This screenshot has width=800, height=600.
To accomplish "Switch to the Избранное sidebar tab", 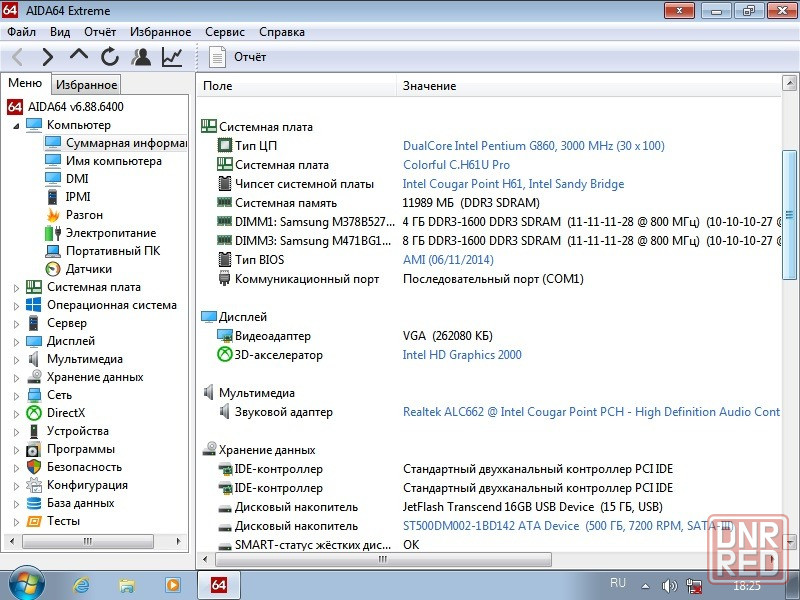I will tap(86, 85).
